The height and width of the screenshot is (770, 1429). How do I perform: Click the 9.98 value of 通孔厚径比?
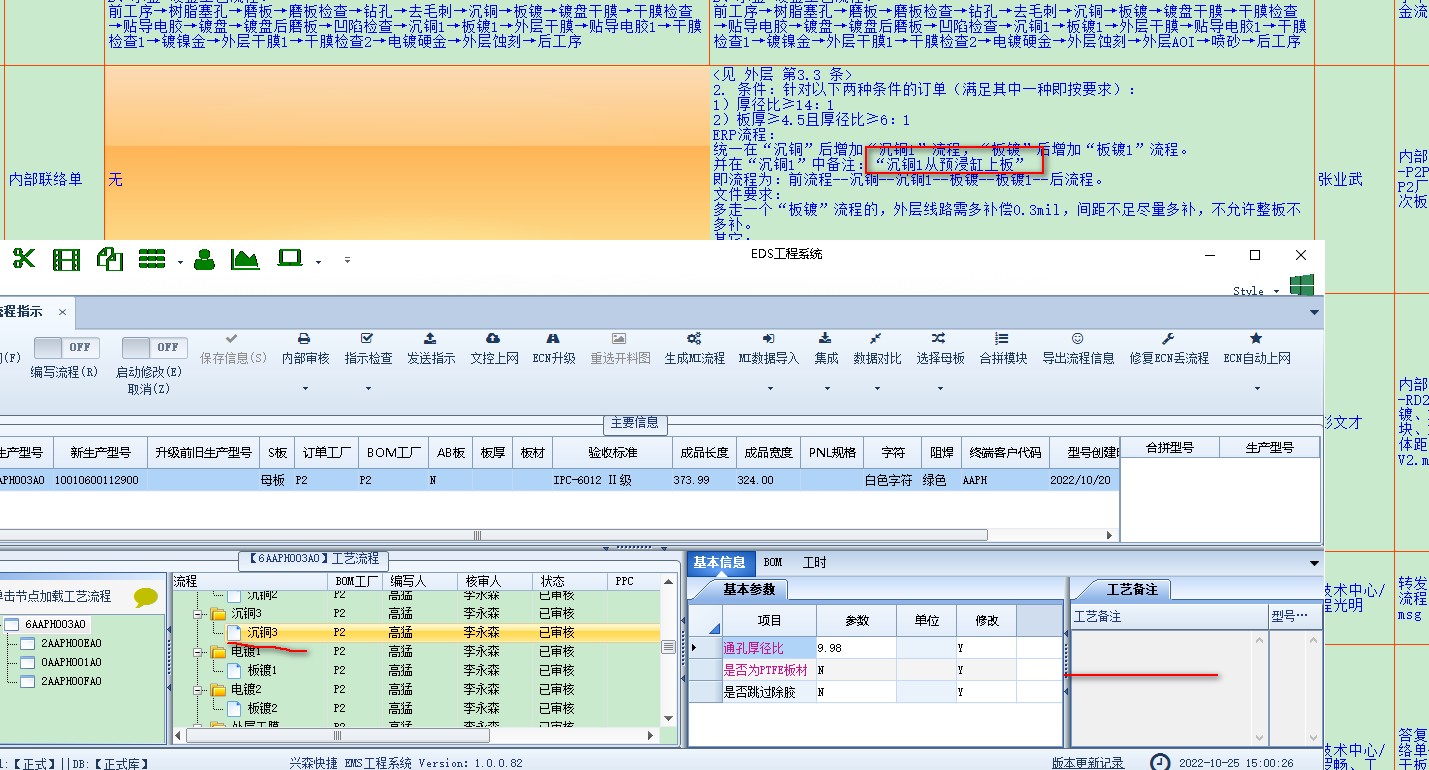tap(856, 649)
